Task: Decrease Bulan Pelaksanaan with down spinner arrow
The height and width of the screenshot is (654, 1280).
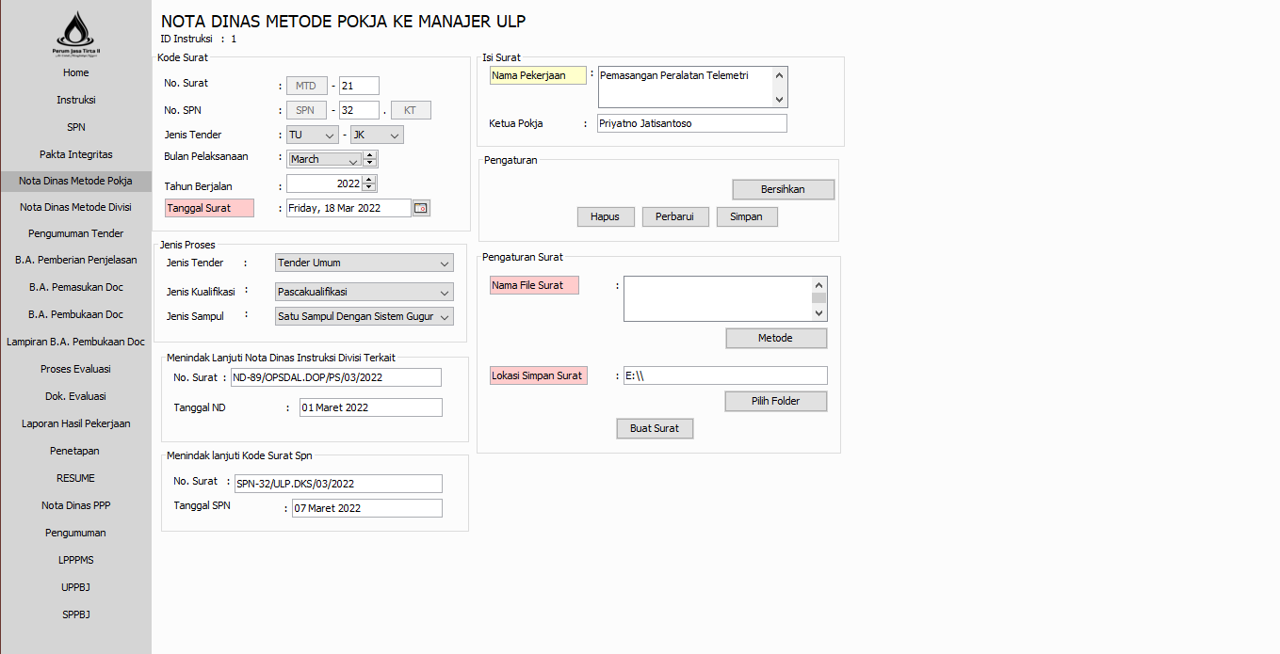Action: point(370,163)
